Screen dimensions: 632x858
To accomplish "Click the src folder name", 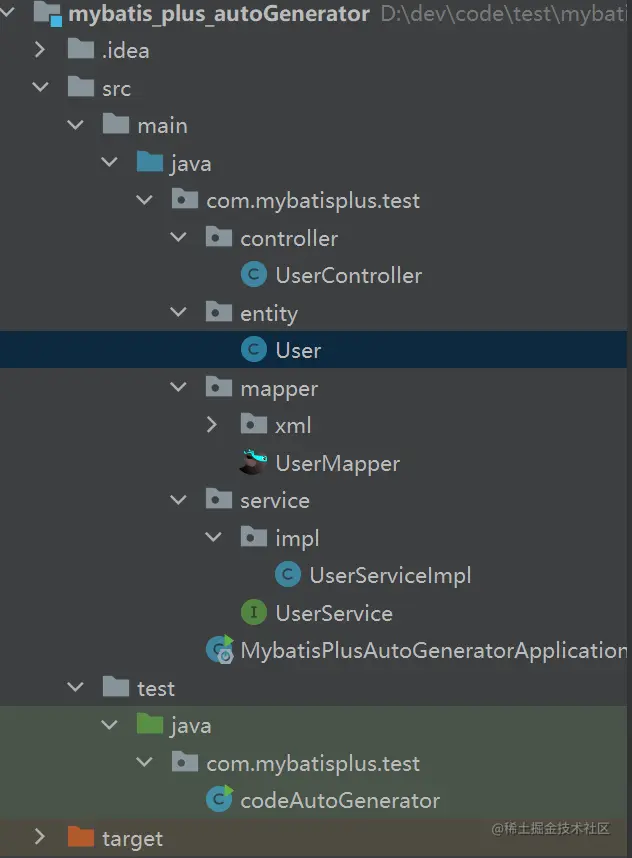I will tap(117, 89).
